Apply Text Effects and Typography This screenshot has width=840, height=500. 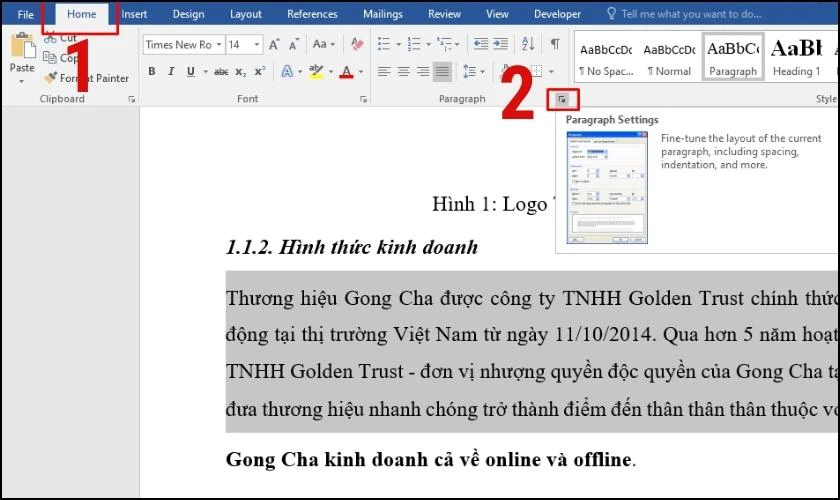click(x=287, y=71)
